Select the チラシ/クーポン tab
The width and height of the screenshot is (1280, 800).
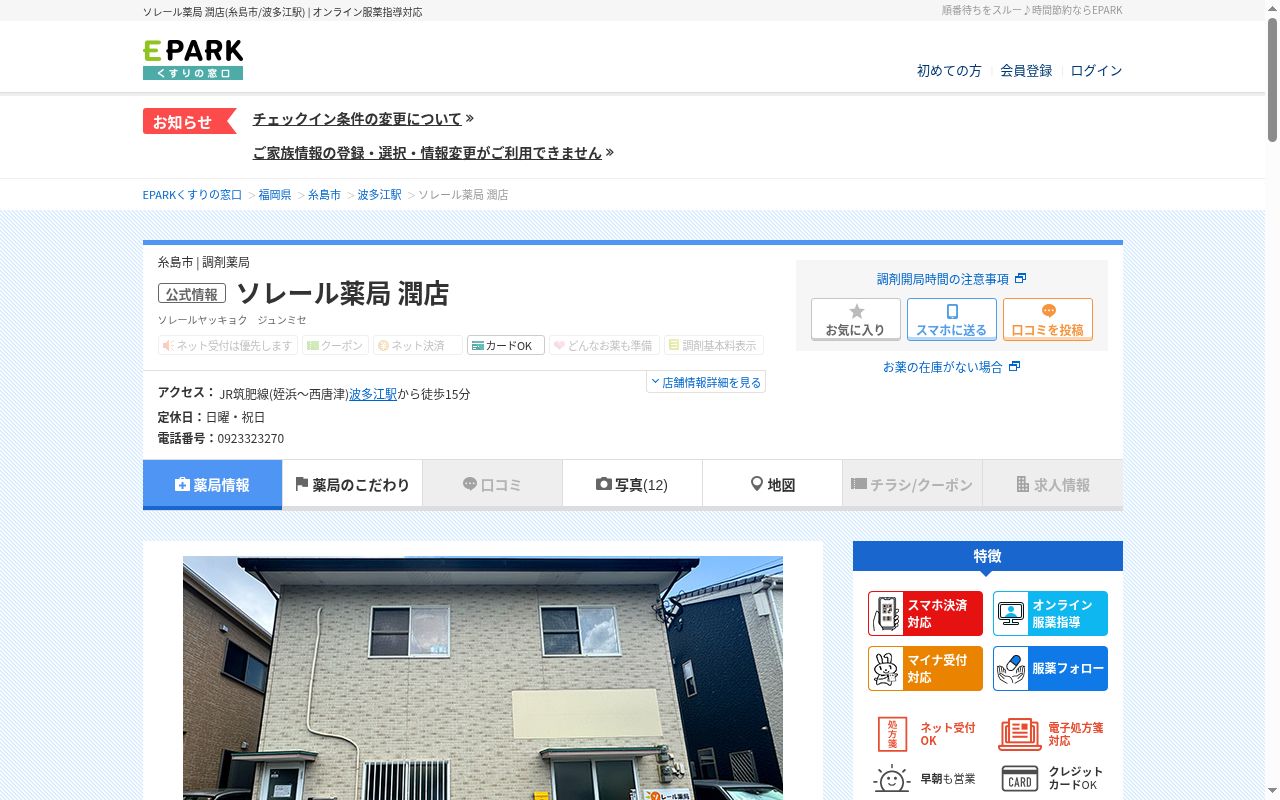tap(912, 484)
